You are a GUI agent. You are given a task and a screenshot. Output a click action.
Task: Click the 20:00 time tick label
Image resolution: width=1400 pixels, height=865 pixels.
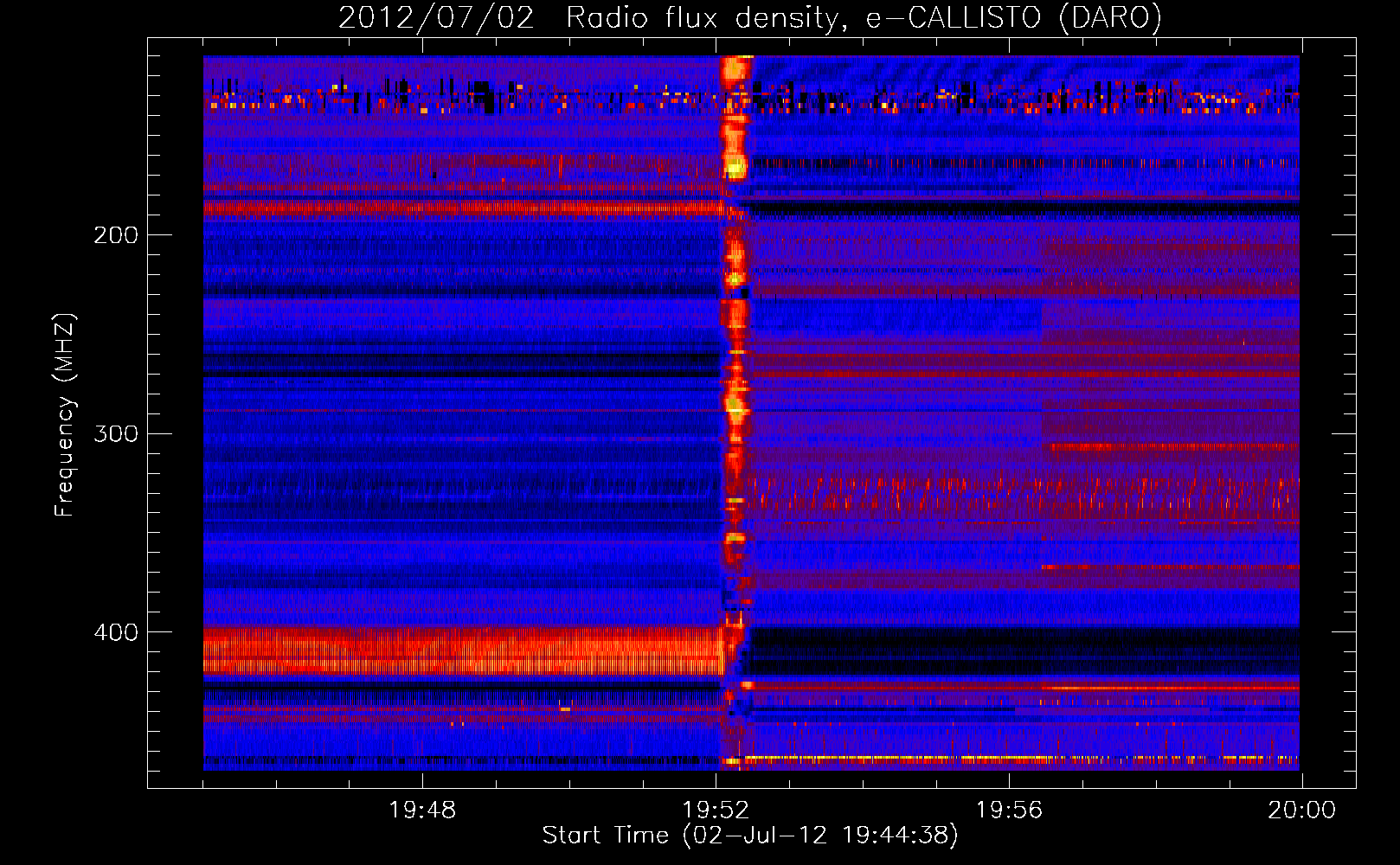point(1302,811)
